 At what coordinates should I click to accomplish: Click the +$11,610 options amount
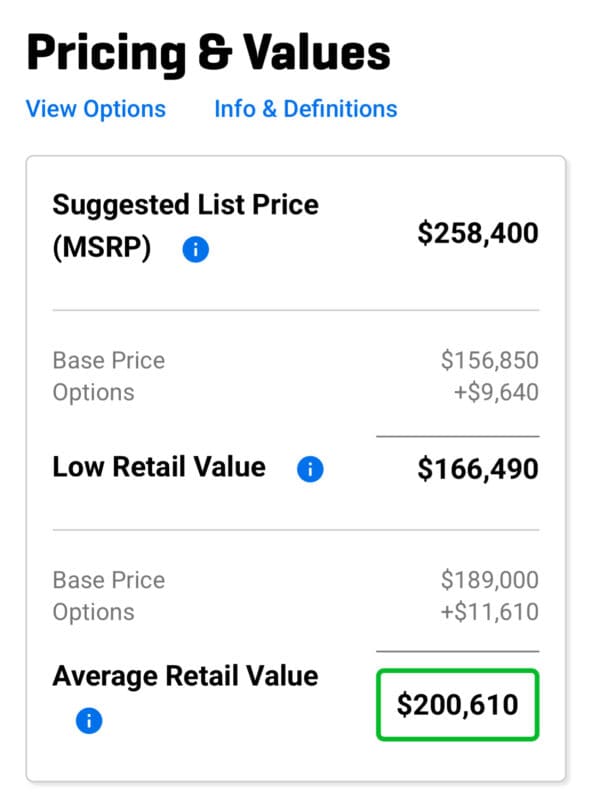489,612
